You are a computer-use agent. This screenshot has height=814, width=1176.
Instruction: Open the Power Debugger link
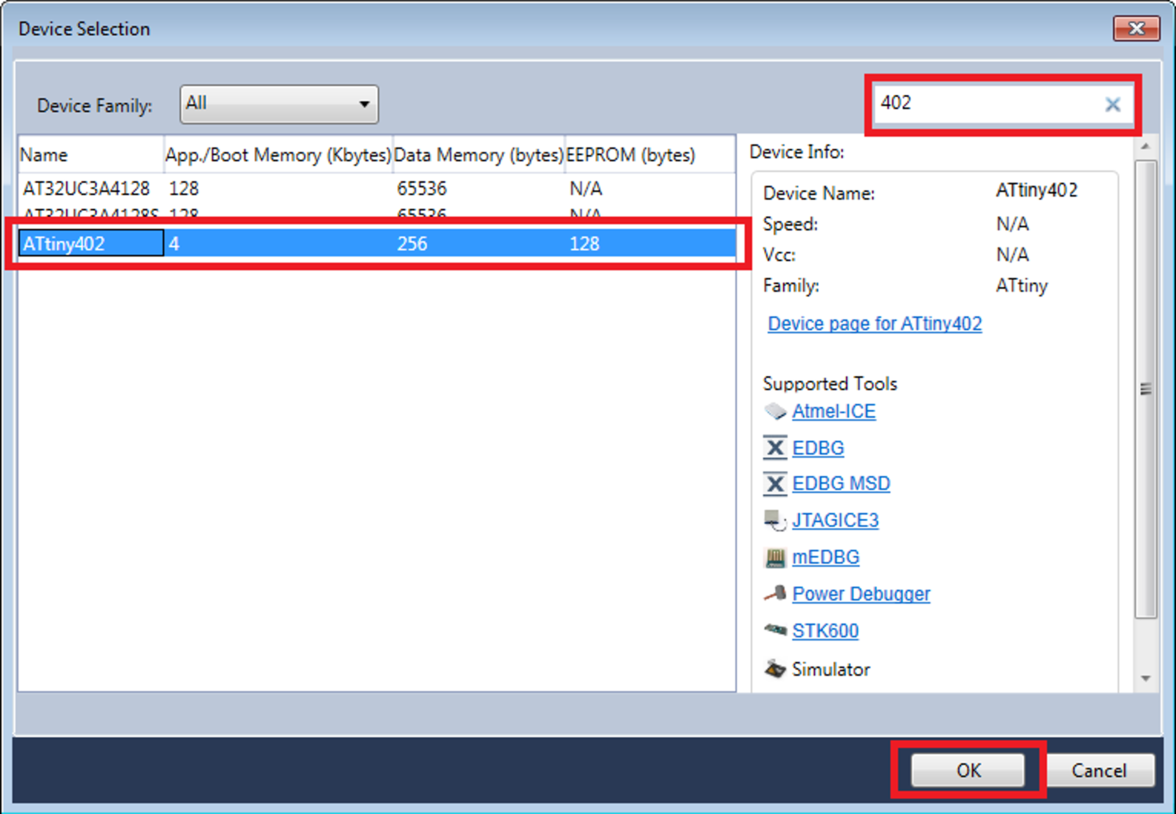861,594
